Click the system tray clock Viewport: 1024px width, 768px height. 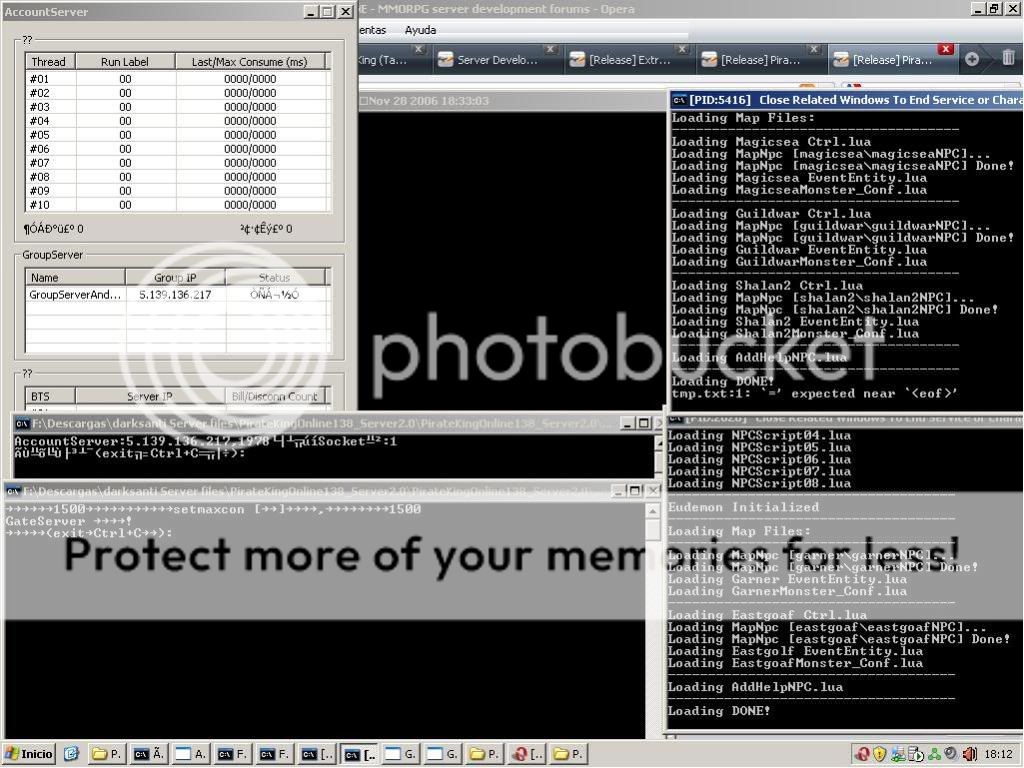998,754
